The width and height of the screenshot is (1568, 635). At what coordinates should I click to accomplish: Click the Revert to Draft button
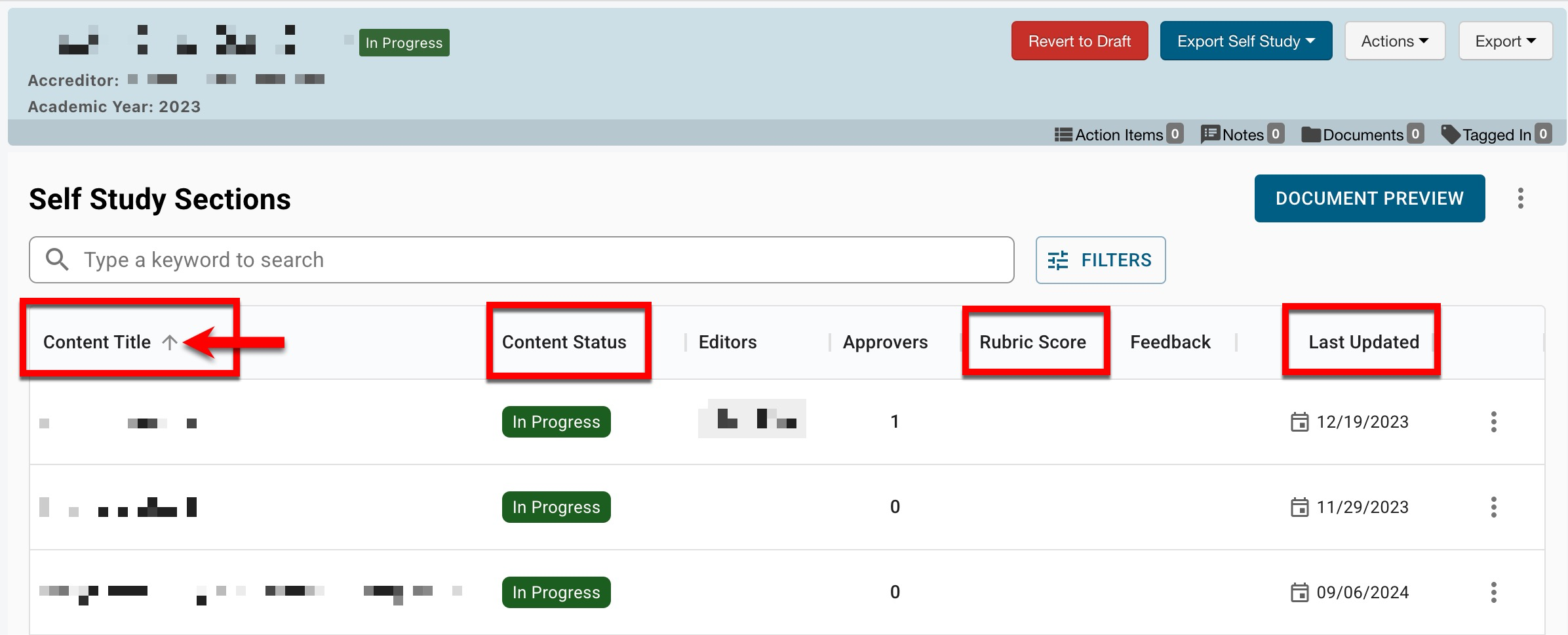coord(1079,41)
